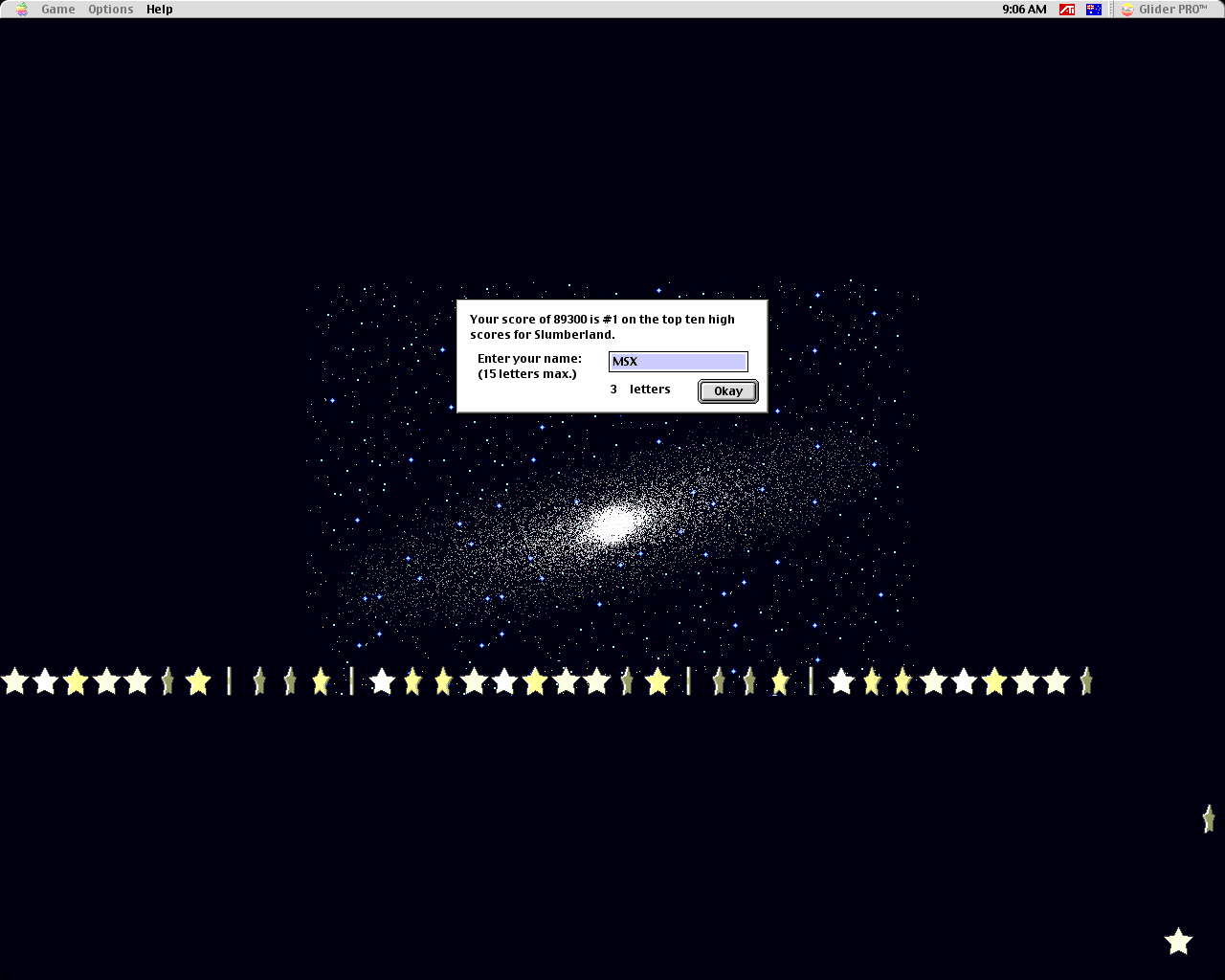The image size is (1225, 980).
Task: Click the edge-on spinning star at the far right
Action: (x=1209, y=819)
